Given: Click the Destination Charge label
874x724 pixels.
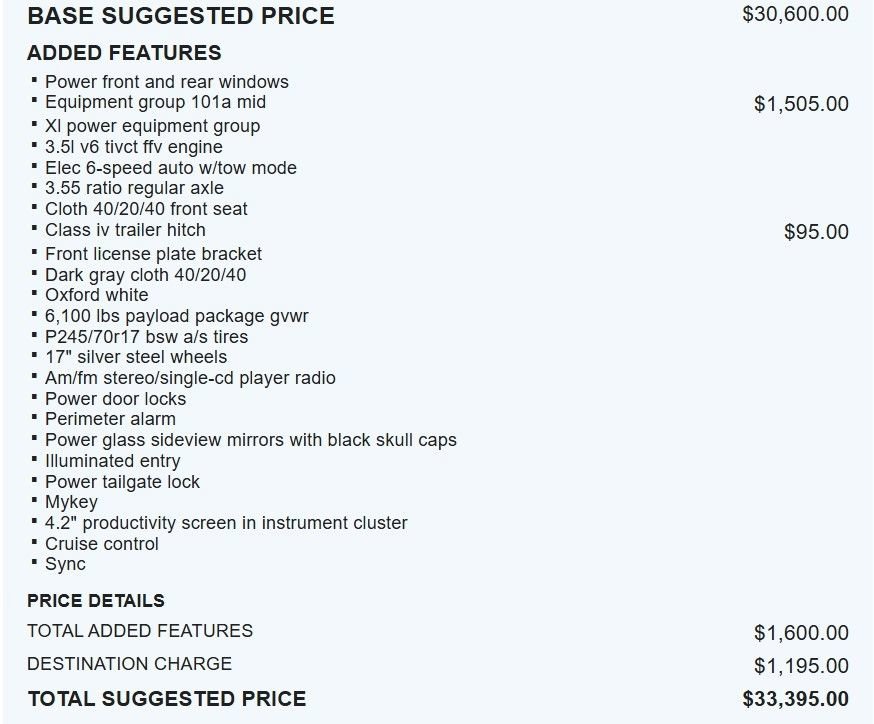Looking at the screenshot, I should (129, 664).
